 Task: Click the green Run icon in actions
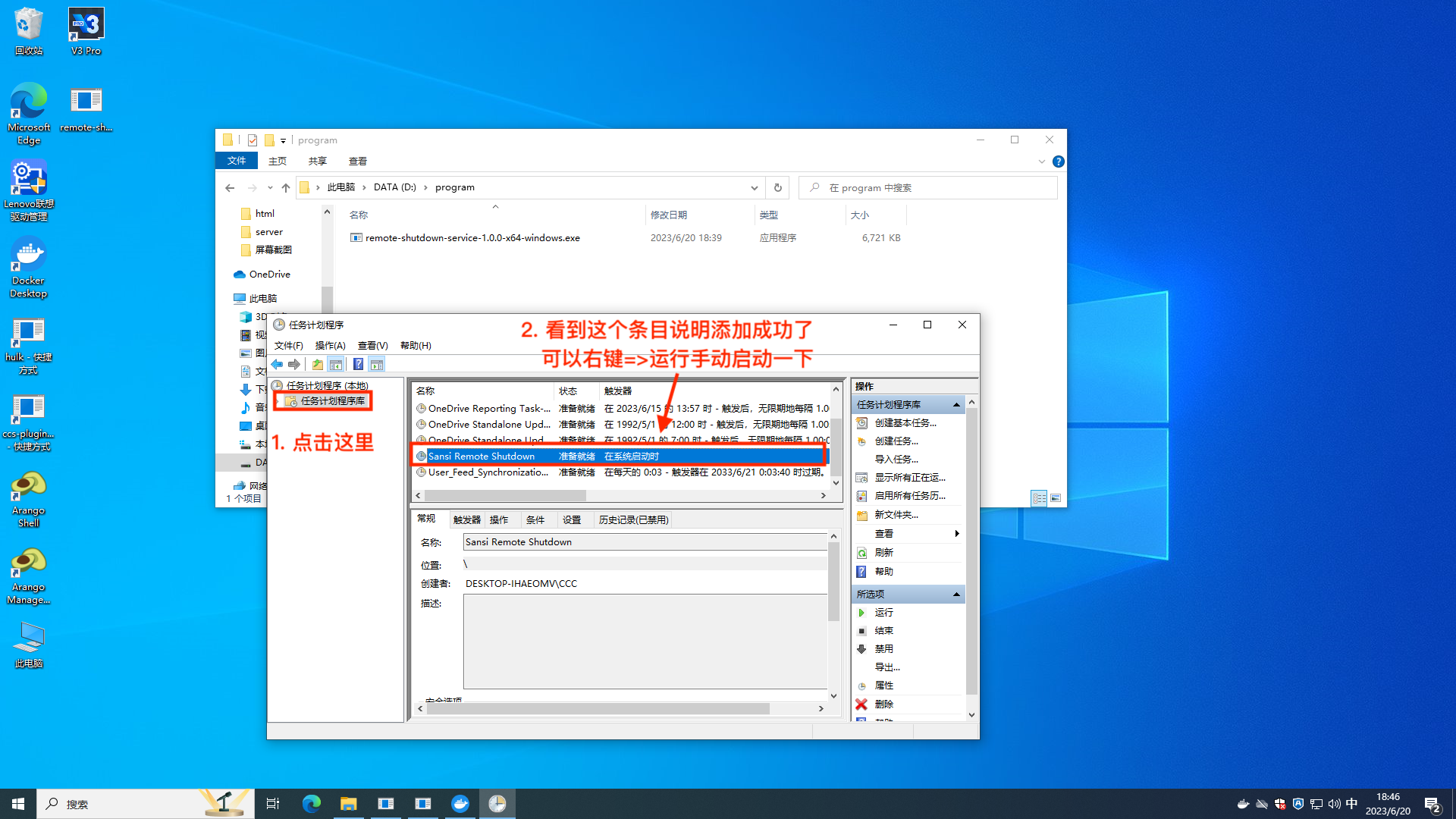point(861,613)
